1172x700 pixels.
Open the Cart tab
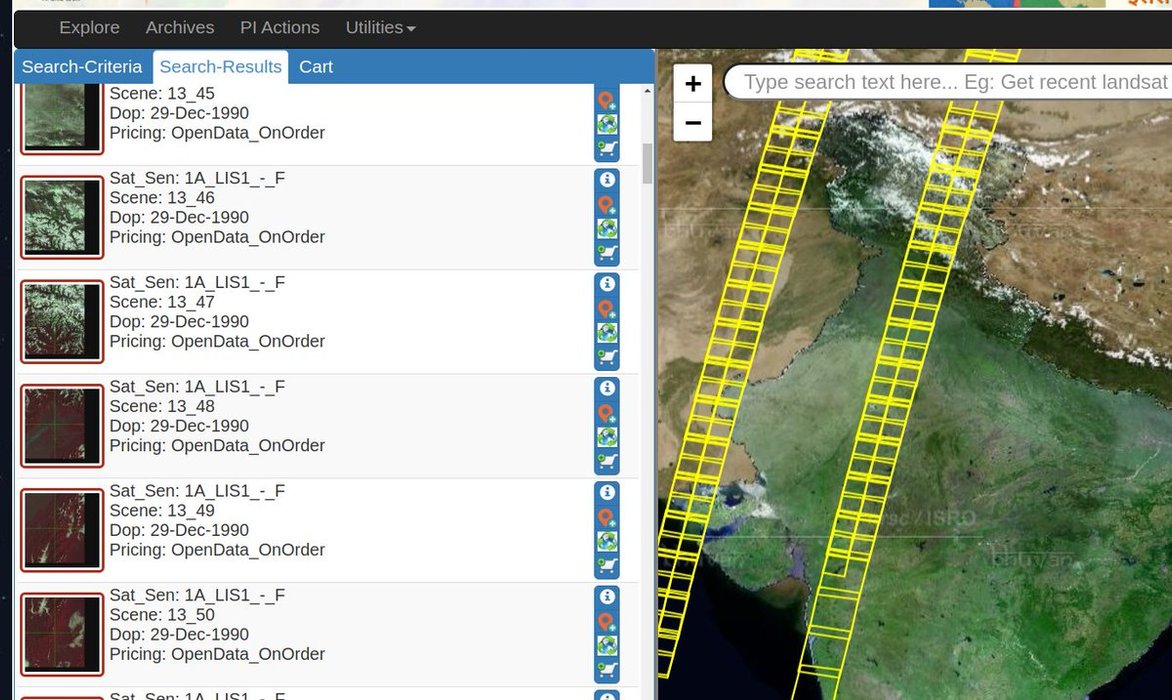(x=316, y=67)
